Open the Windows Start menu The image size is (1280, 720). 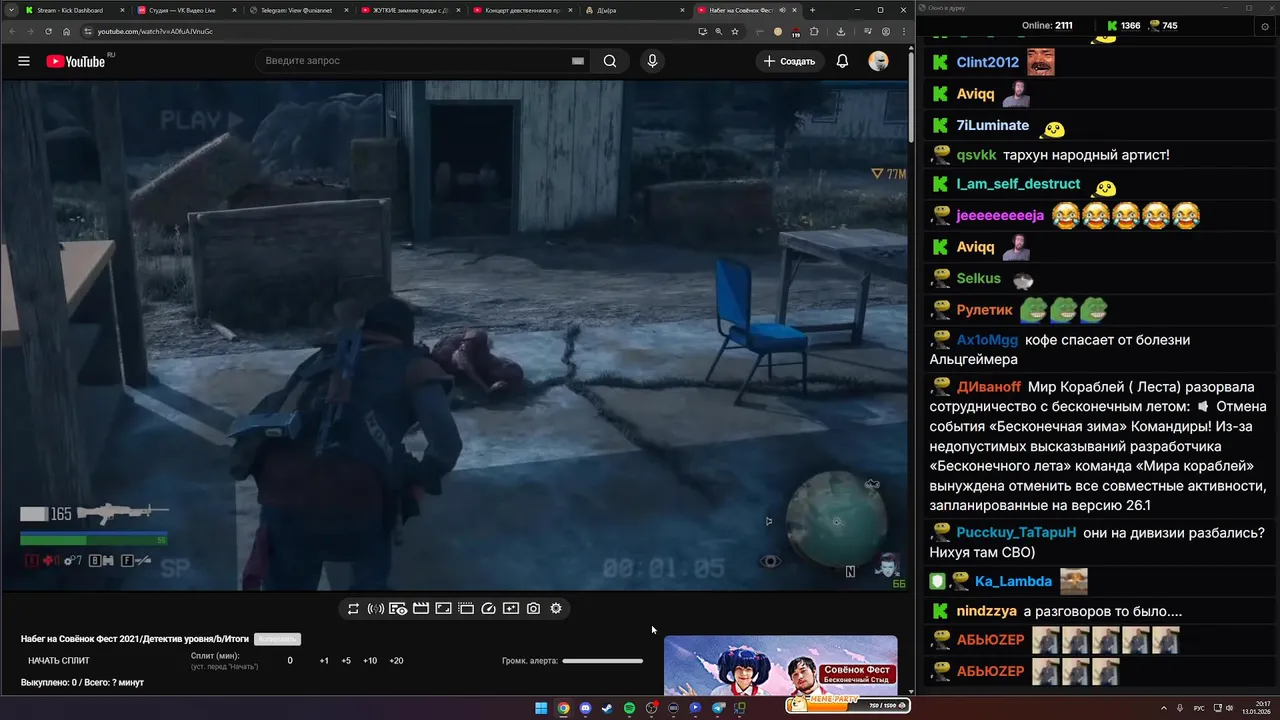pos(541,708)
